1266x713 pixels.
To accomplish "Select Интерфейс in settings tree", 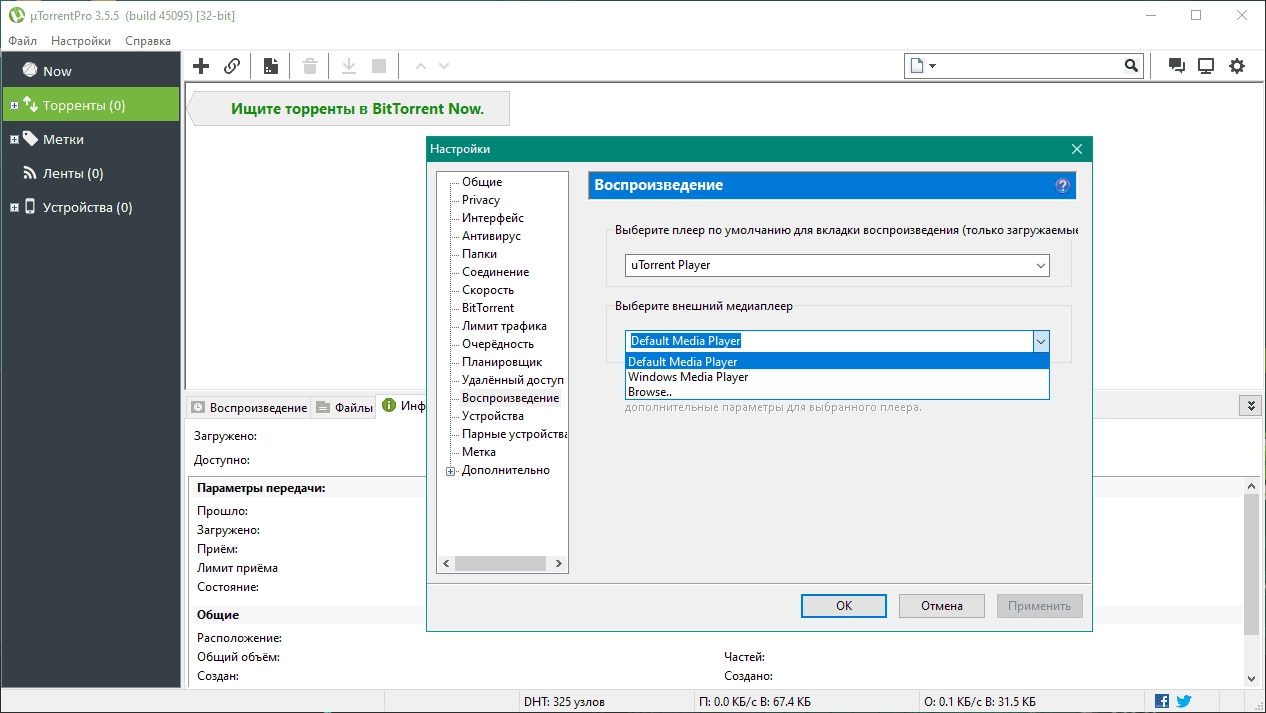I will [493, 218].
